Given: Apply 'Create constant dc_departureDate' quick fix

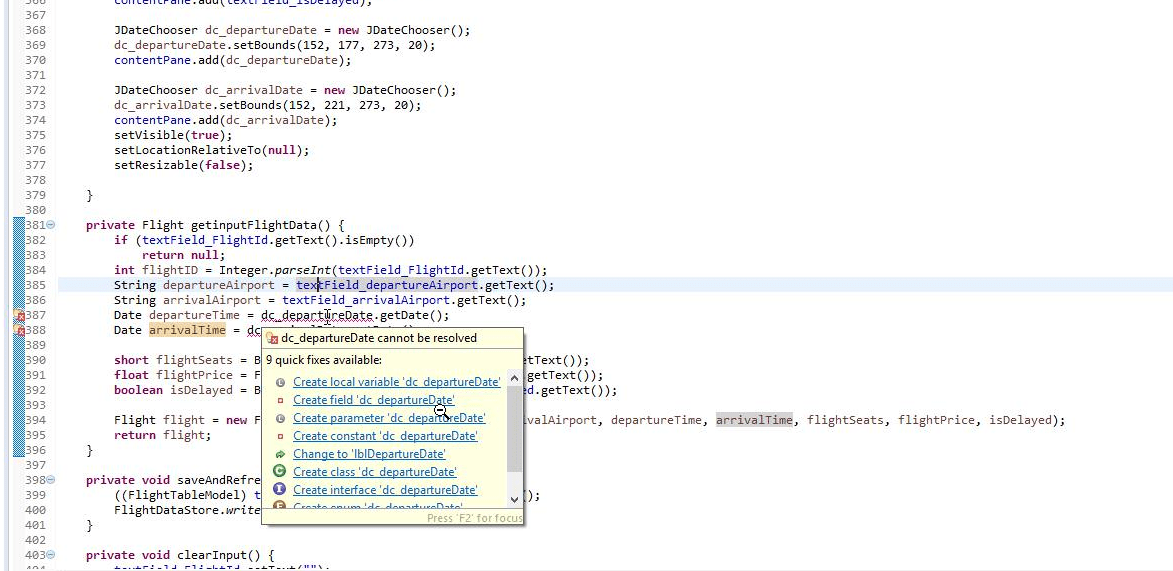Looking at the screenshot, I should 385,436.
